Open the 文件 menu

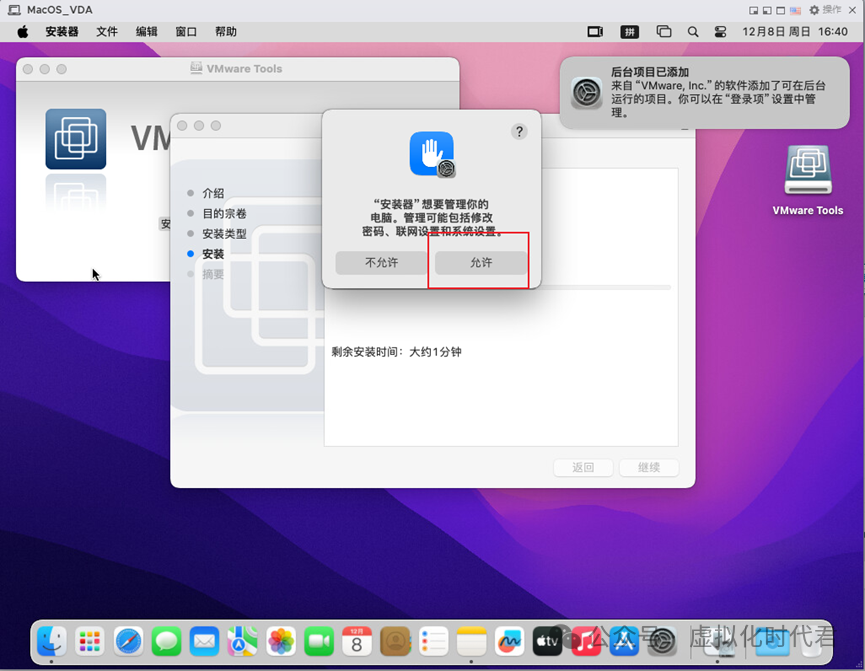[107, 32]
